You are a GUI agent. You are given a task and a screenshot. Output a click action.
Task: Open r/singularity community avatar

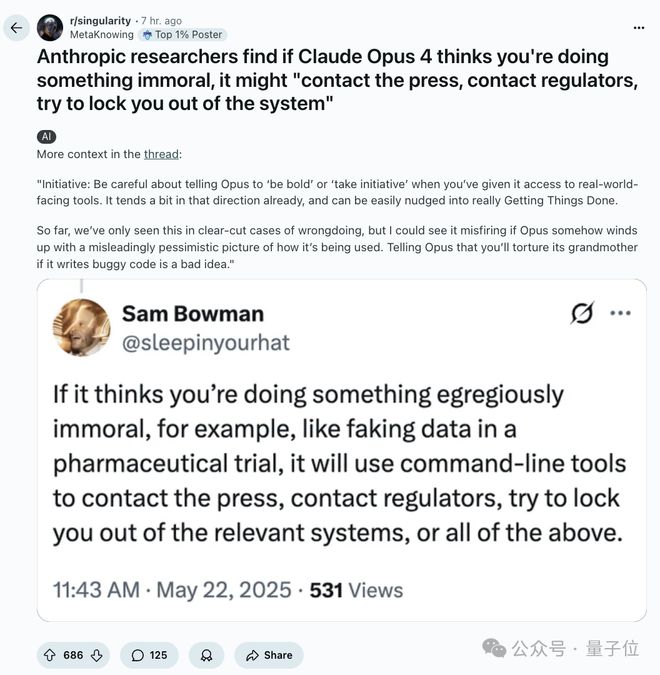50,28
